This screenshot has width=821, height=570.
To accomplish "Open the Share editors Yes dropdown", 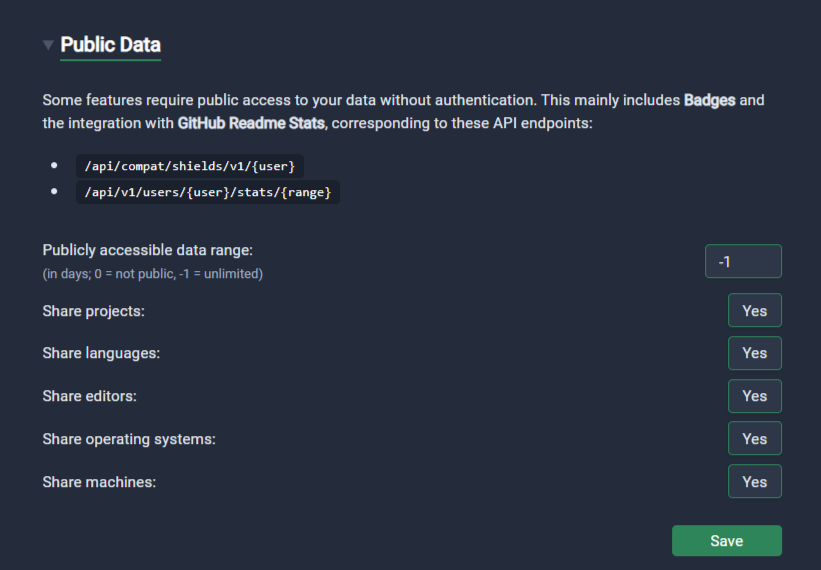I will tap(755, 396).
